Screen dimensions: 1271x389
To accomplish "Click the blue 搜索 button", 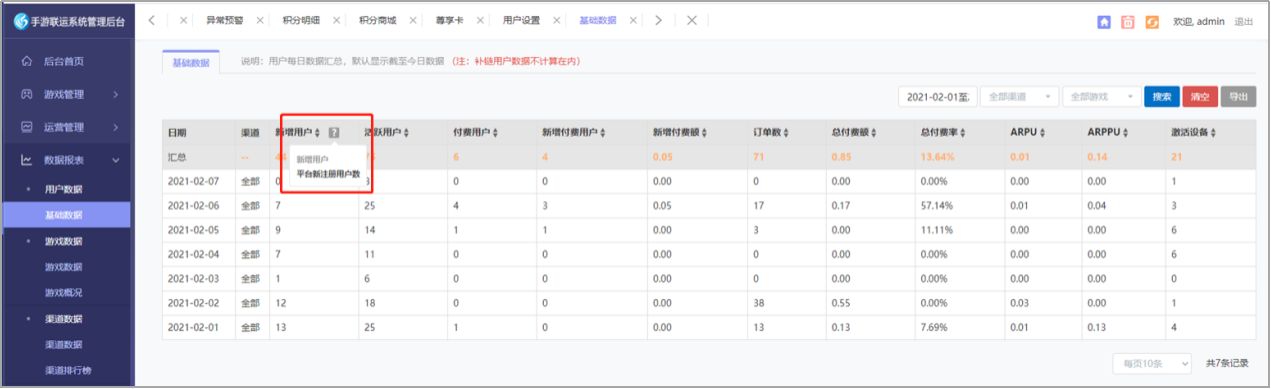I will click(x=1161, y=96).
